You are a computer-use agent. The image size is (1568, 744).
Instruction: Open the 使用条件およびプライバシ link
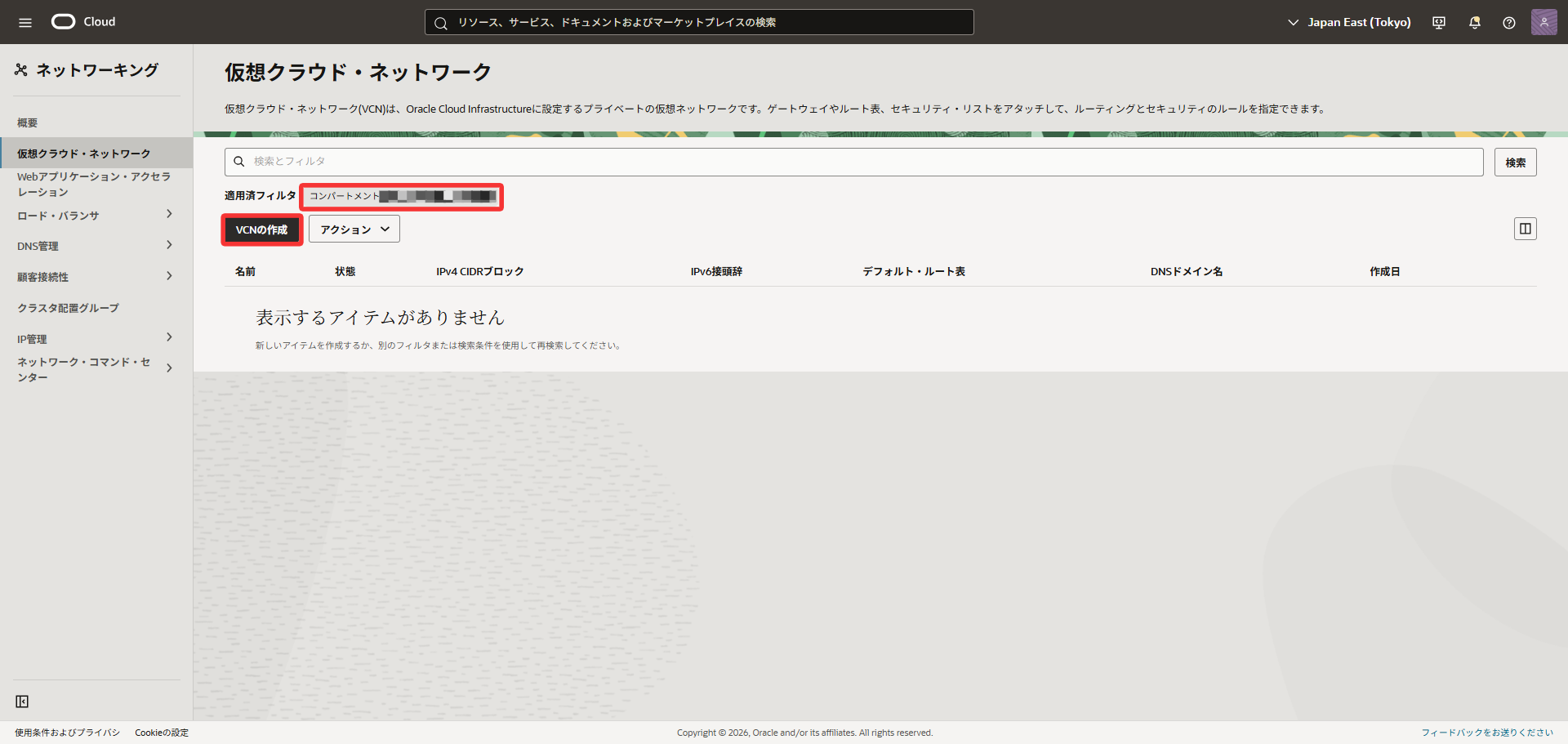tap(67, 733)
